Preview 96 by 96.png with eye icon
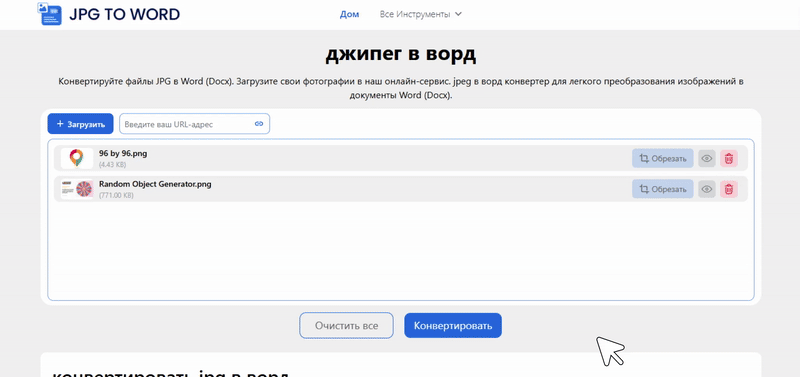 pyautogui.click(x=707, y=159)
